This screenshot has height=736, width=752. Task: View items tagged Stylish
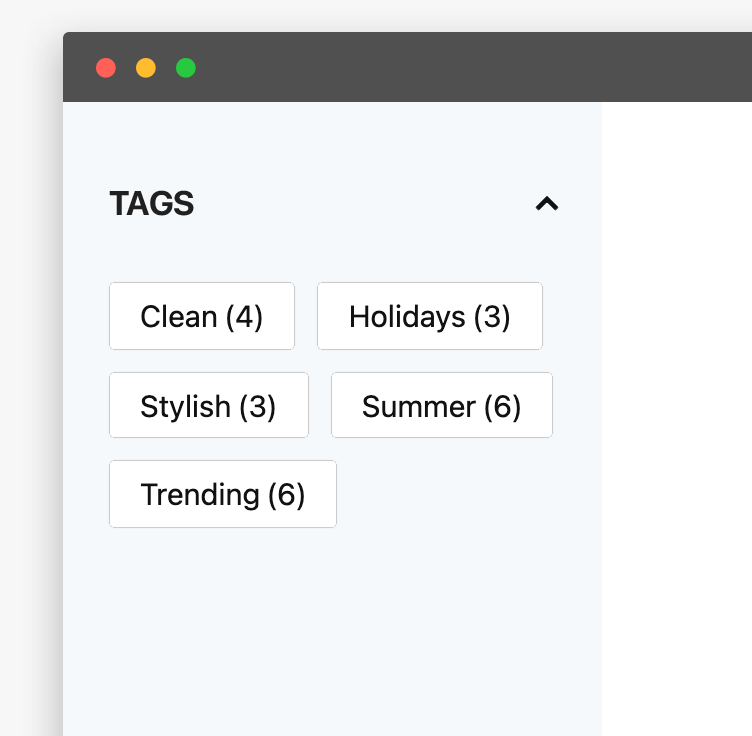208,405
